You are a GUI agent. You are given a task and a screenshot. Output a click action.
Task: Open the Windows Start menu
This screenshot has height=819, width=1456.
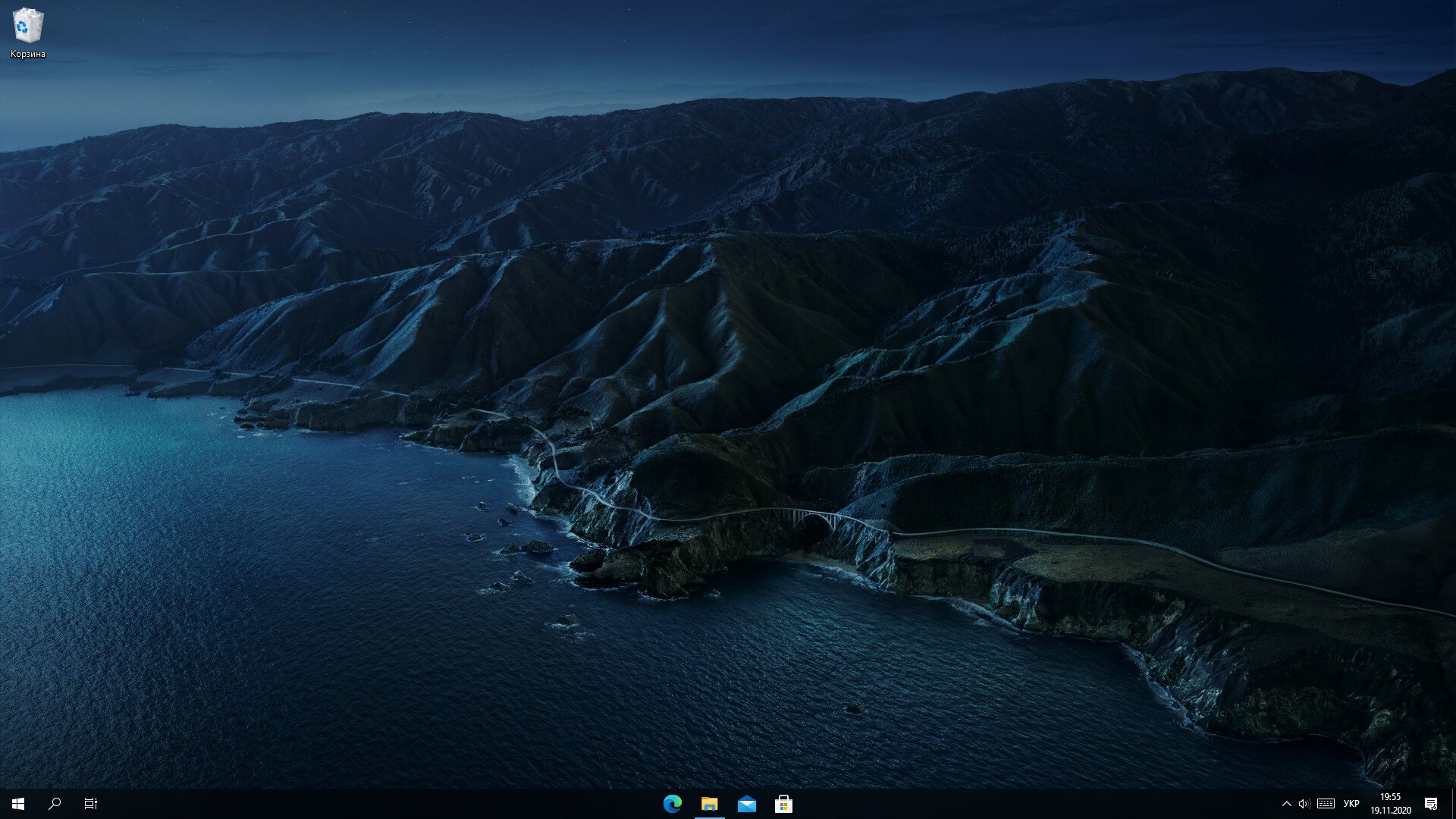pyautogui.click(x=18, y=804)
